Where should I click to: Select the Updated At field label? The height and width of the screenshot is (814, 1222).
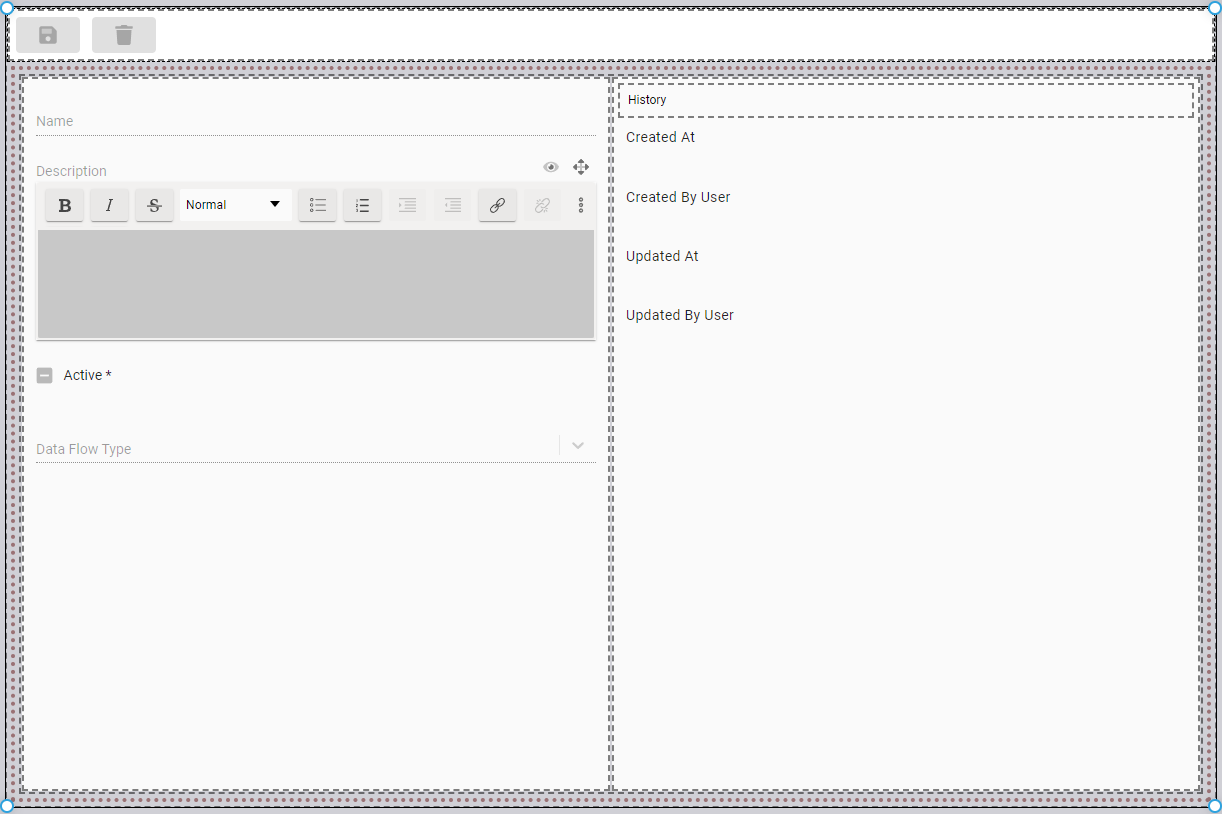pos(662,256)
